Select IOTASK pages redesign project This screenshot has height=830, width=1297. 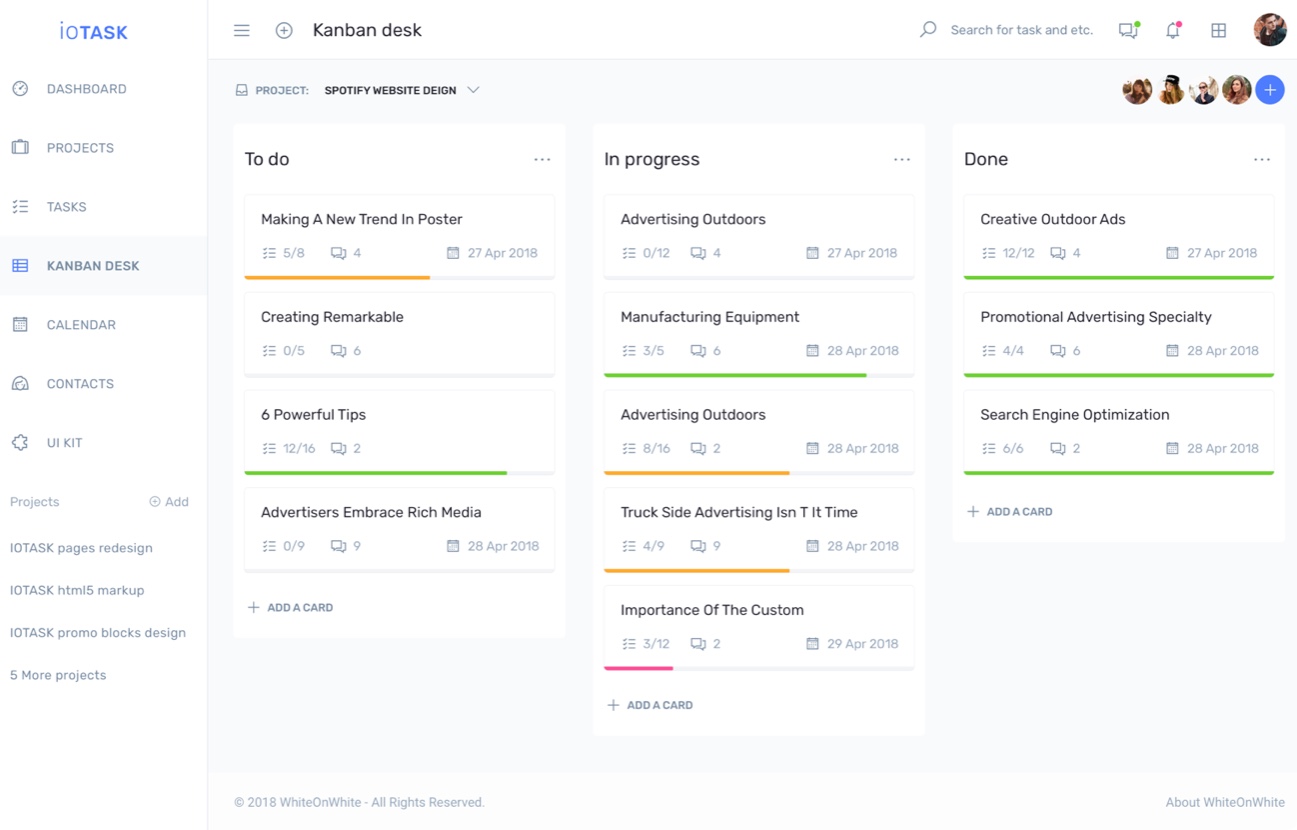click(x=80, y=547)
